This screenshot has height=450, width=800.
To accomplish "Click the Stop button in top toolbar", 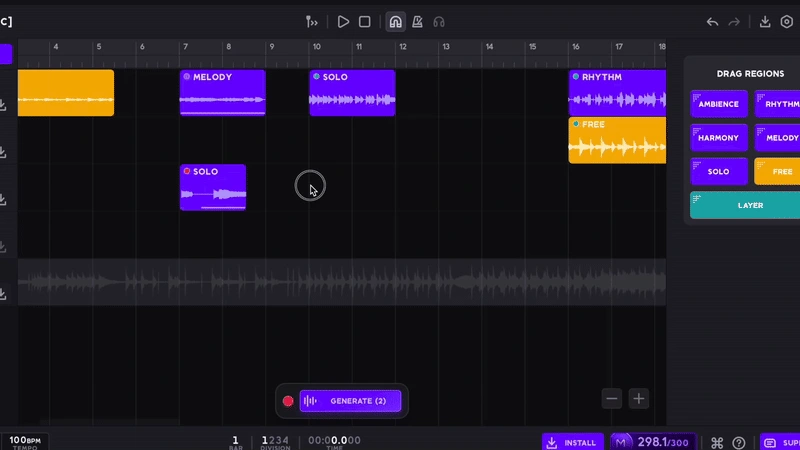I will click(x=365, y=21).
